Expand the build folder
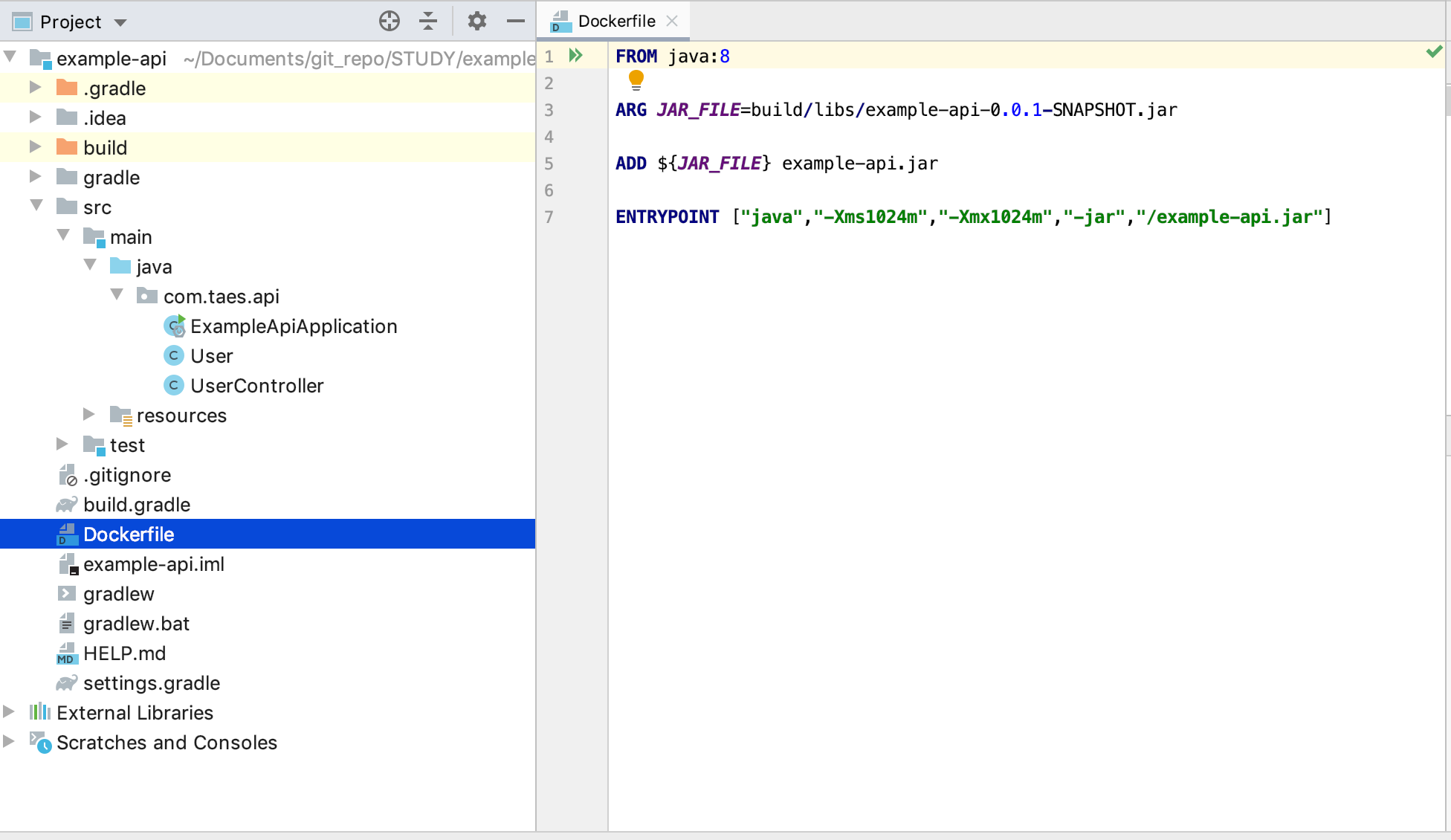Viewport: 1451px width, 840px height. tap(34, 146)
